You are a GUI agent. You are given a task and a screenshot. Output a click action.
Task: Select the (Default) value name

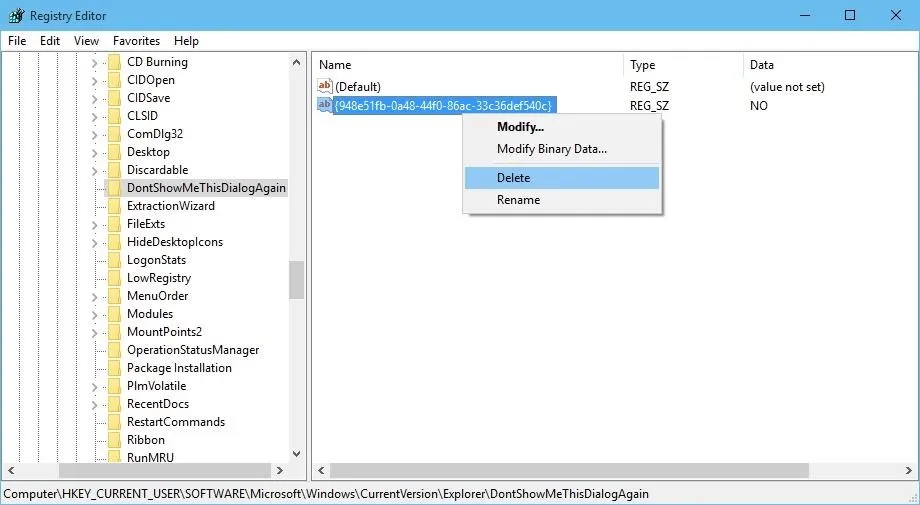tap(357, 87)
